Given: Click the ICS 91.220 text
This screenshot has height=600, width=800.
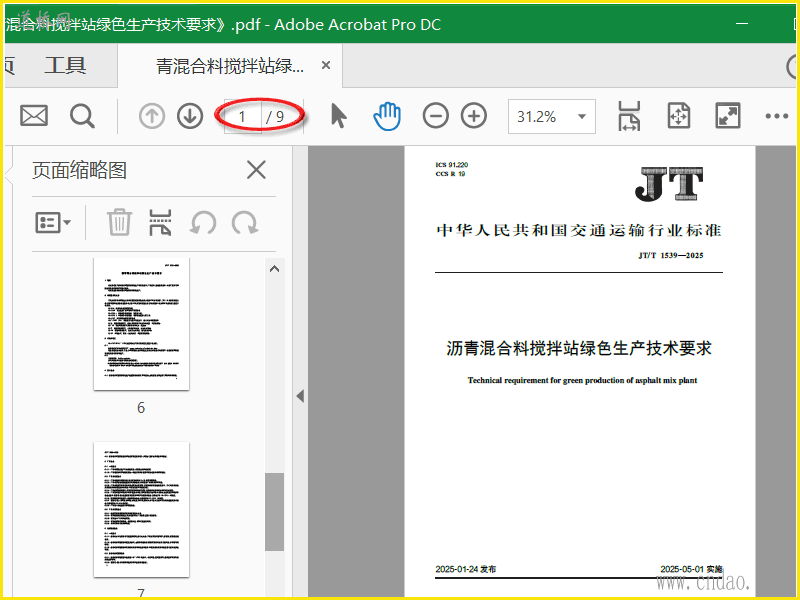Looking at the screenshot, I should tap(452, 165).
